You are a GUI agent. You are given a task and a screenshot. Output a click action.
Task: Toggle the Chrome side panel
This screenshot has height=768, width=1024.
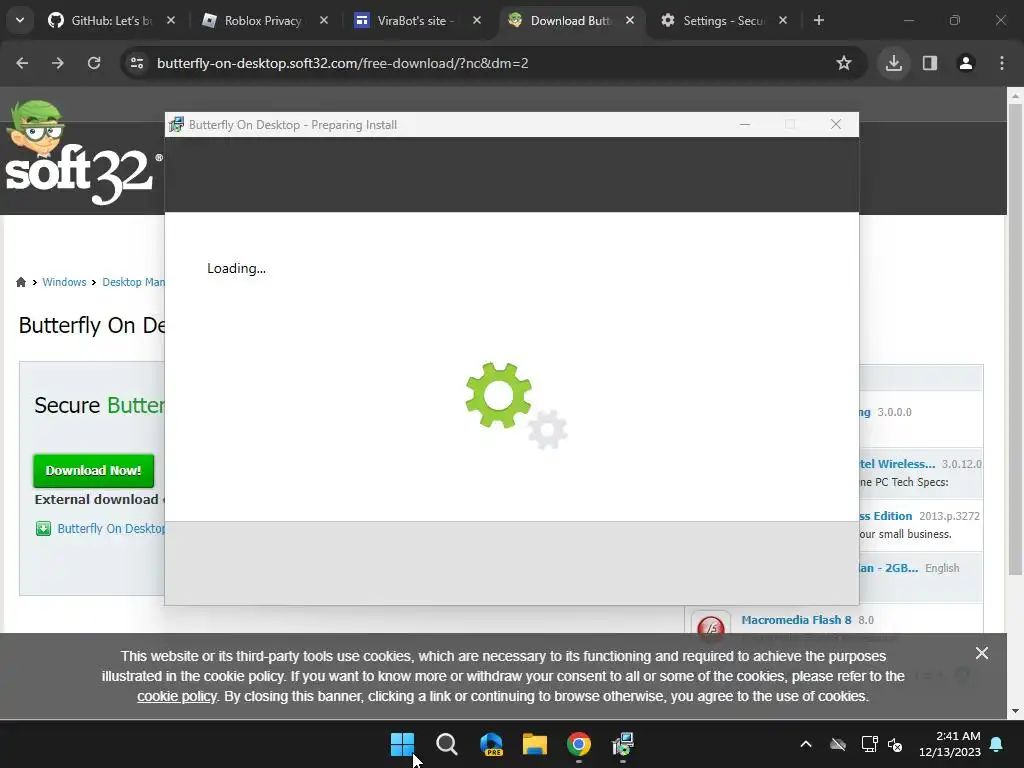929,63
